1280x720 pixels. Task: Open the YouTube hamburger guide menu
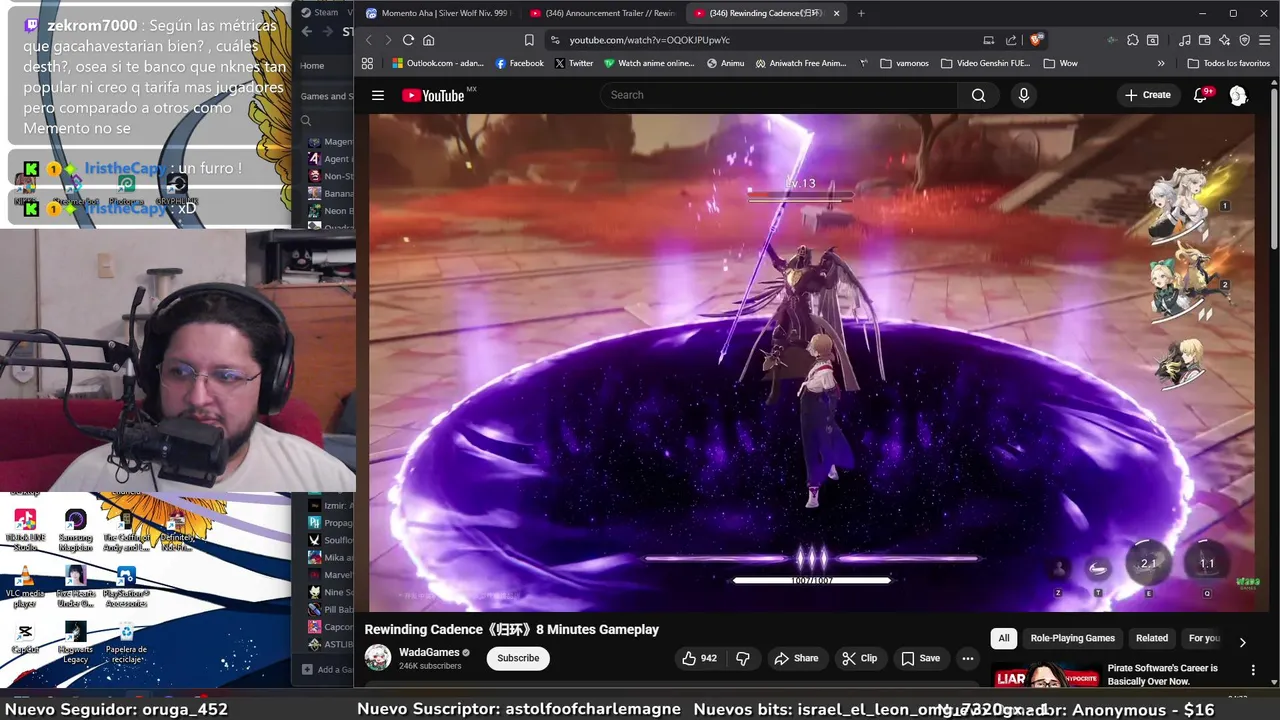coord(378,95)
